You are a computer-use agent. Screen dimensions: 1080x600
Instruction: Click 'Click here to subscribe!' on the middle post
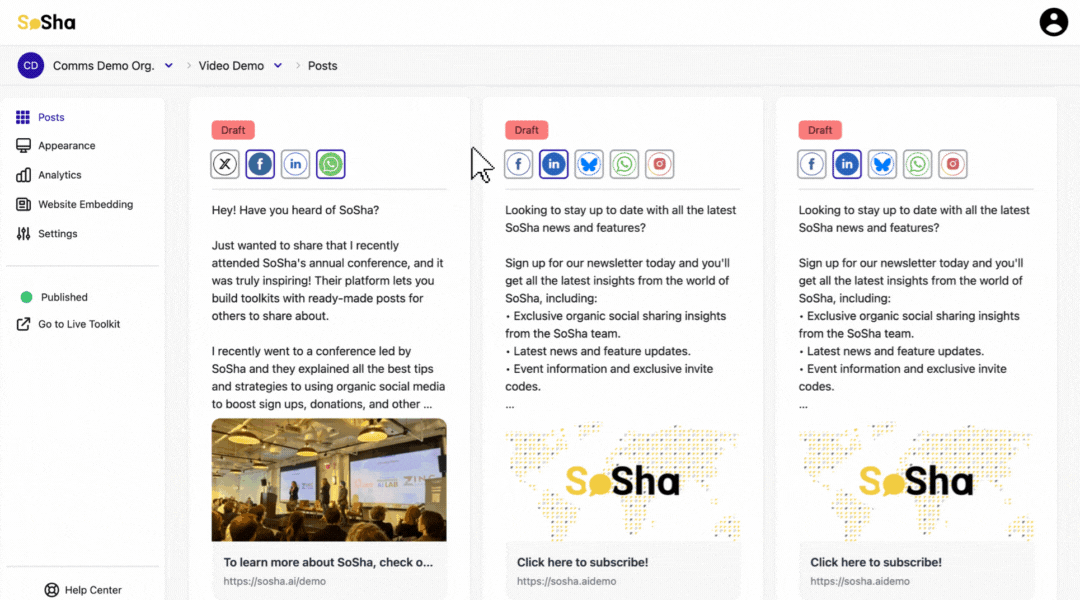click(582, 562)
